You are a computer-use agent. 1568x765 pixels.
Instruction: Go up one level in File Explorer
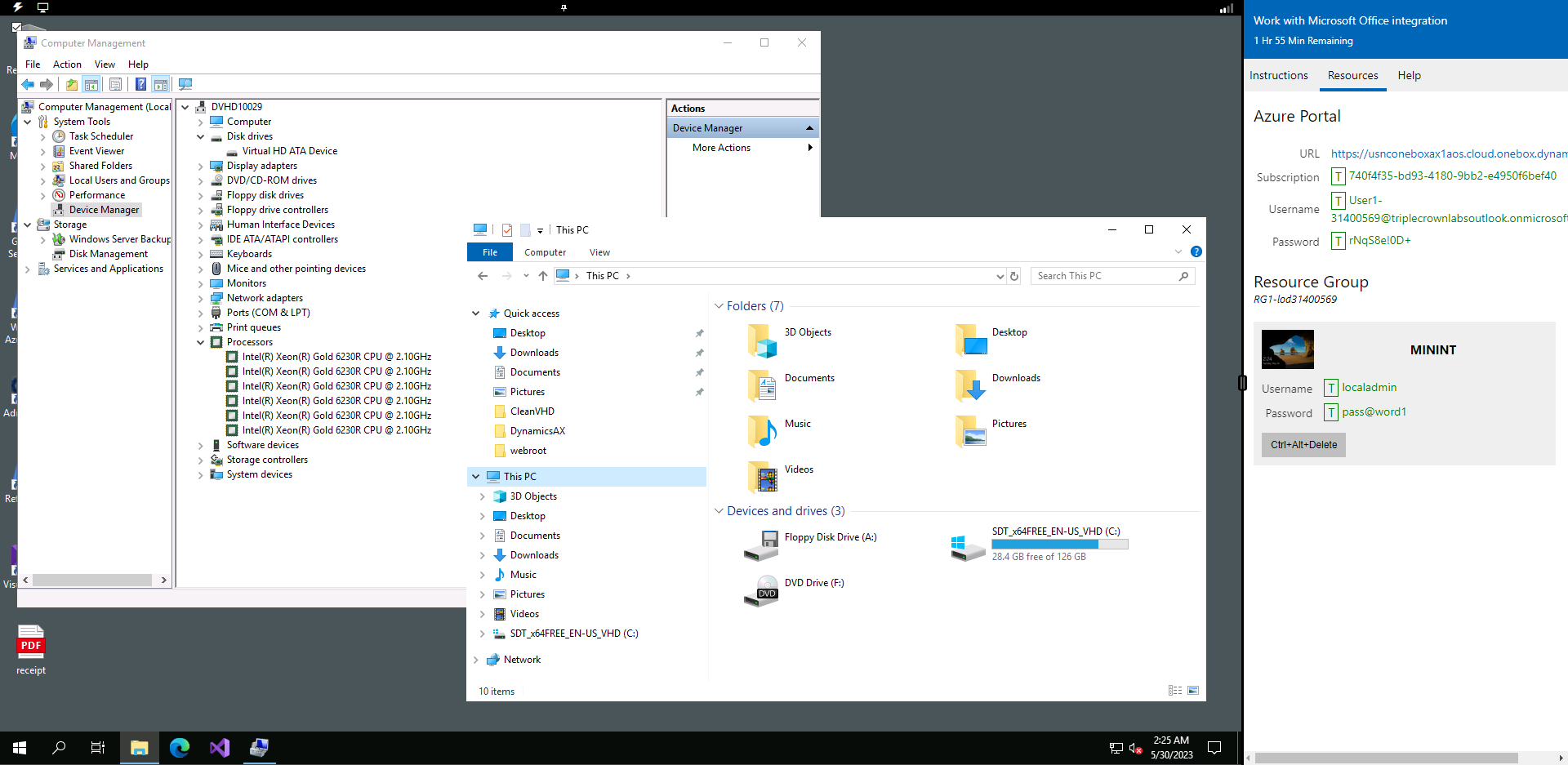[x=543, y=276]
